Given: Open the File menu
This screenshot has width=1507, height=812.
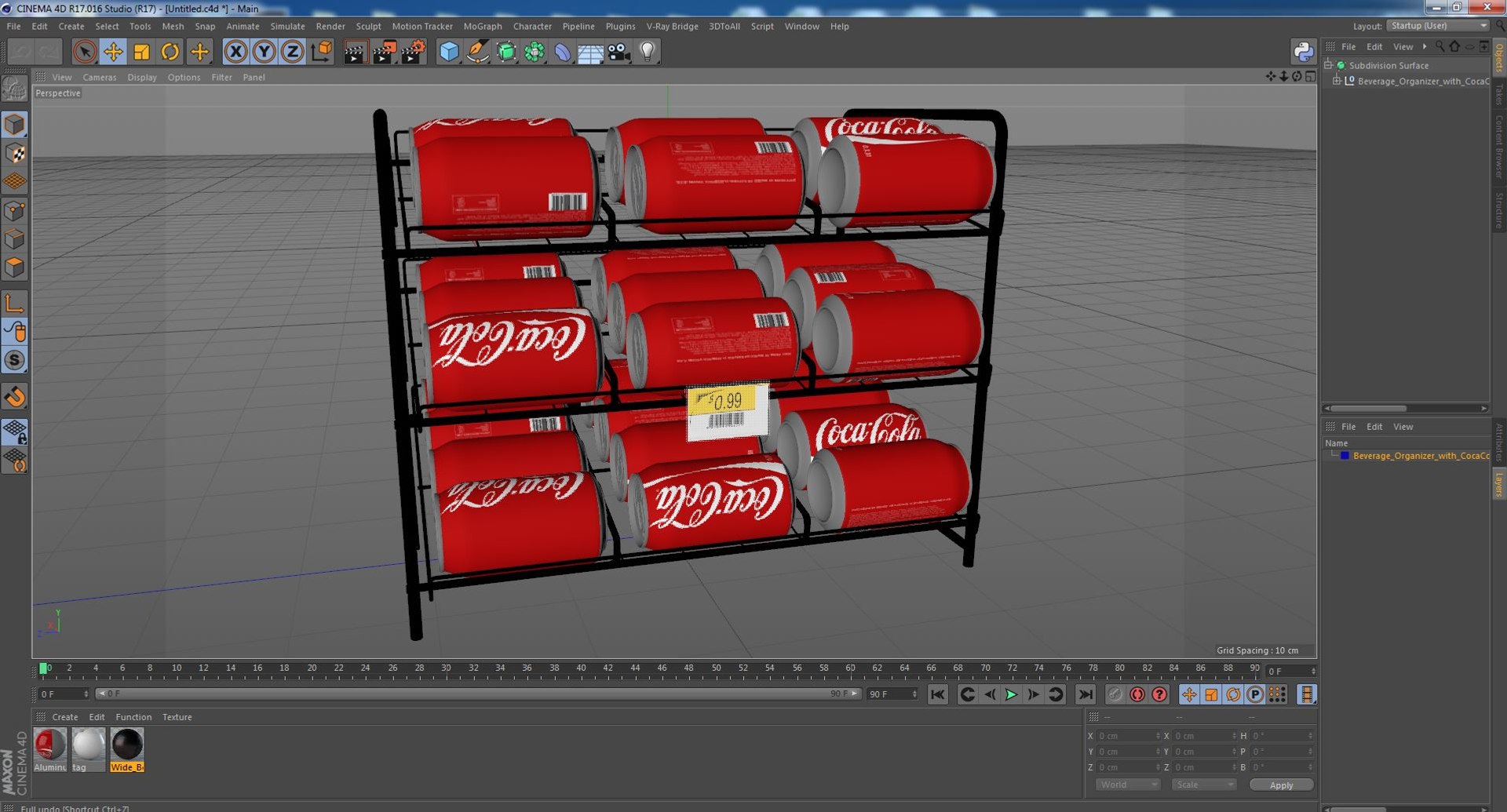Looking at the screenshot, I should [x=13, y=26].
